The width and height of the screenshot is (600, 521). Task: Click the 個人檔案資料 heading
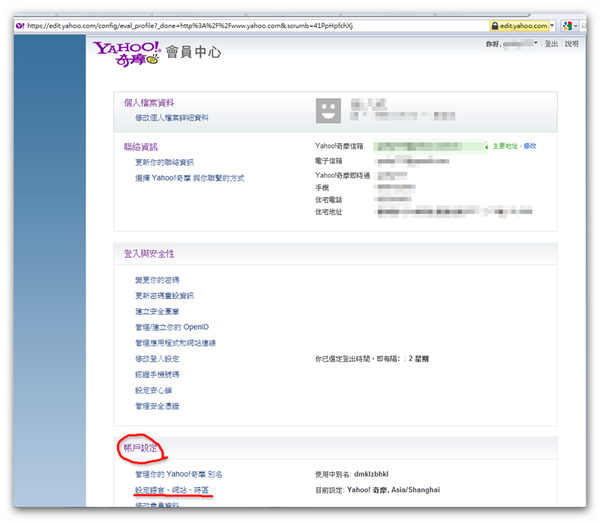click(x=149, y=103)
